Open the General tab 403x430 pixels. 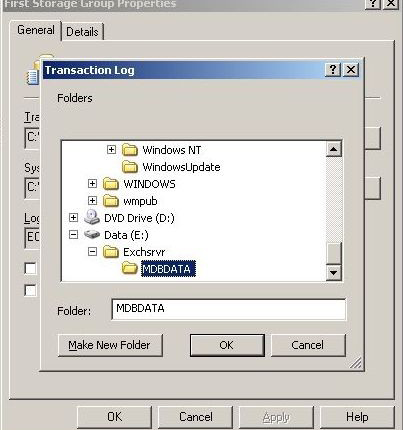pyautogui.click(x=36, y=30)
